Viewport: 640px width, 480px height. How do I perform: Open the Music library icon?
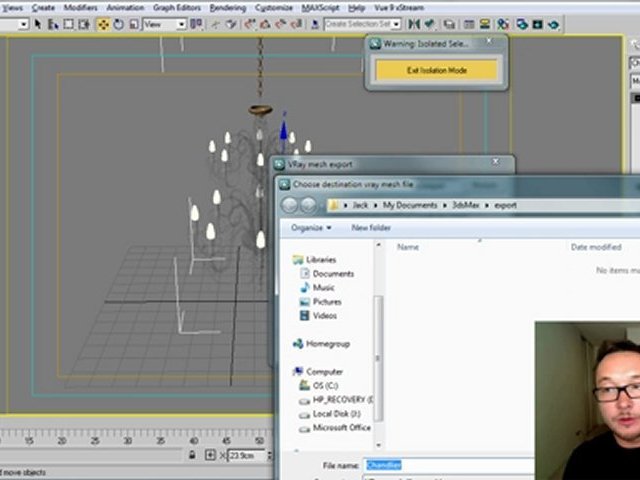(x=303, y=287)
